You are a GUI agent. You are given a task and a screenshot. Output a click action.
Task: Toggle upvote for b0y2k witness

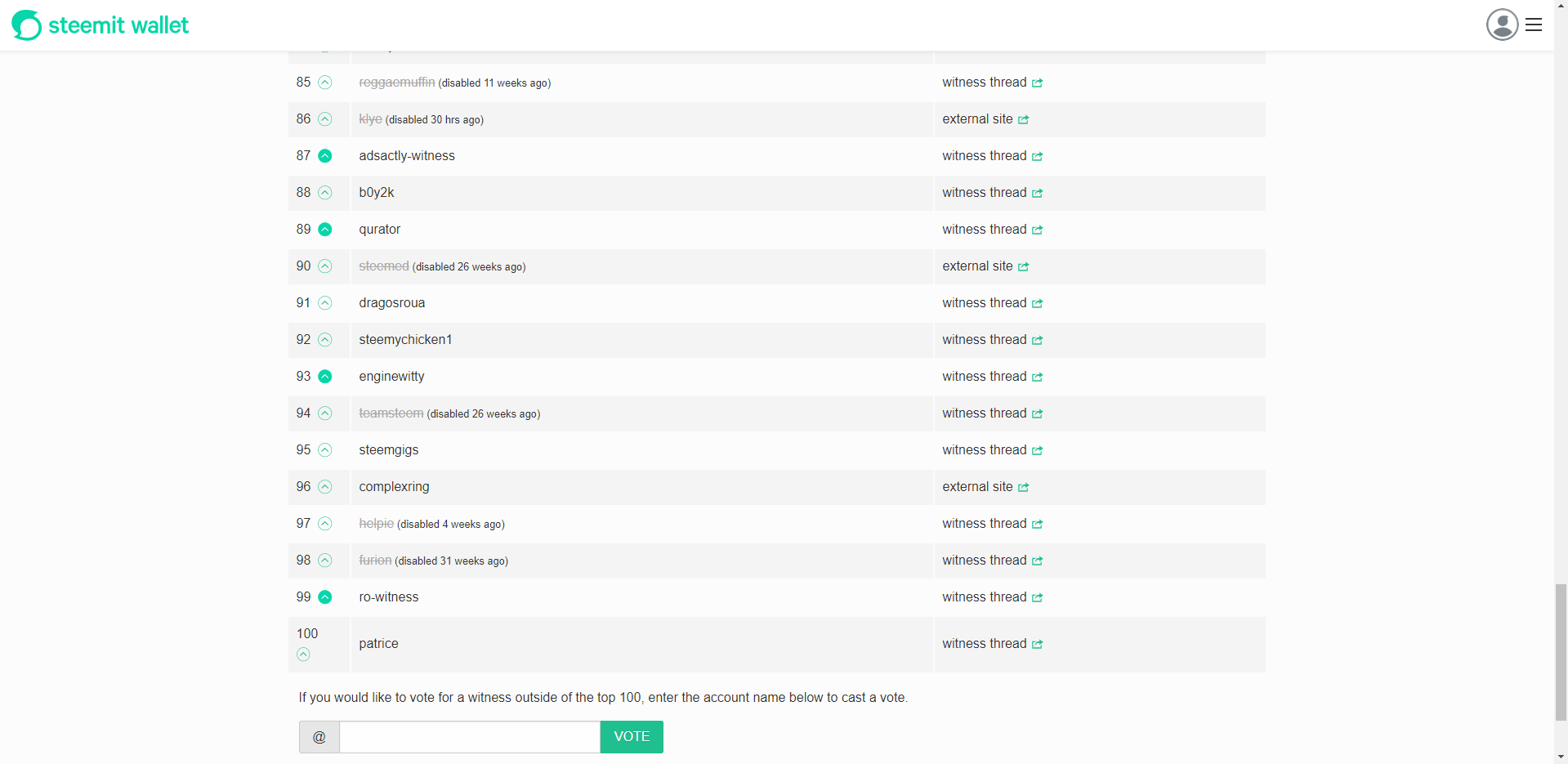click(325, 193)
